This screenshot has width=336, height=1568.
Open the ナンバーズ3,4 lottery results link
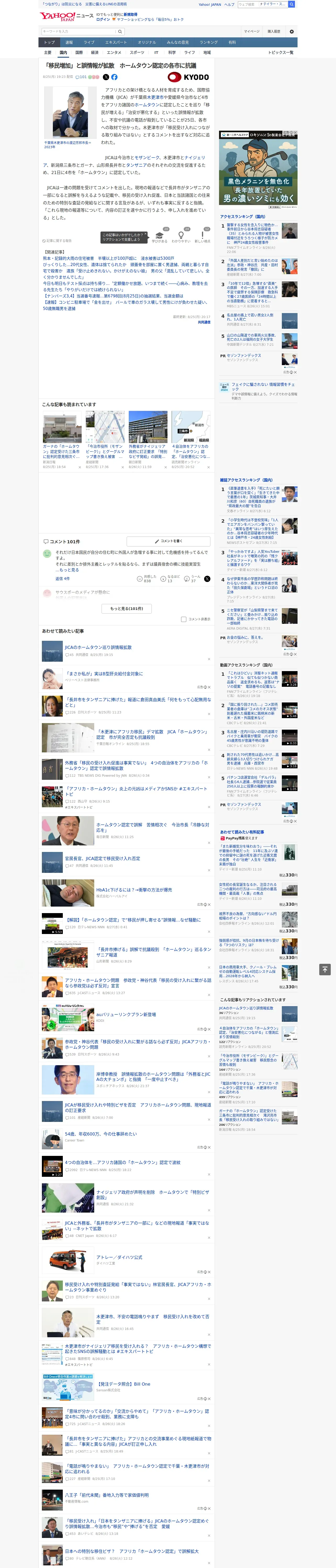tap(113, 296)
